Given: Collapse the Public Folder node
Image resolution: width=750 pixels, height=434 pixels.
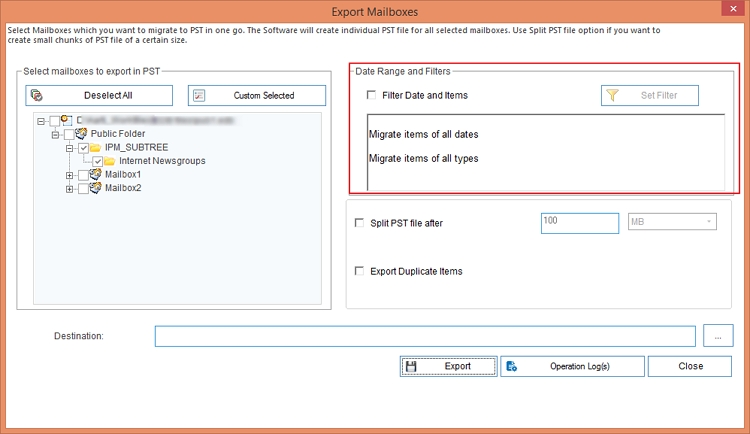Looking at the screenshot, I should 55,135.
